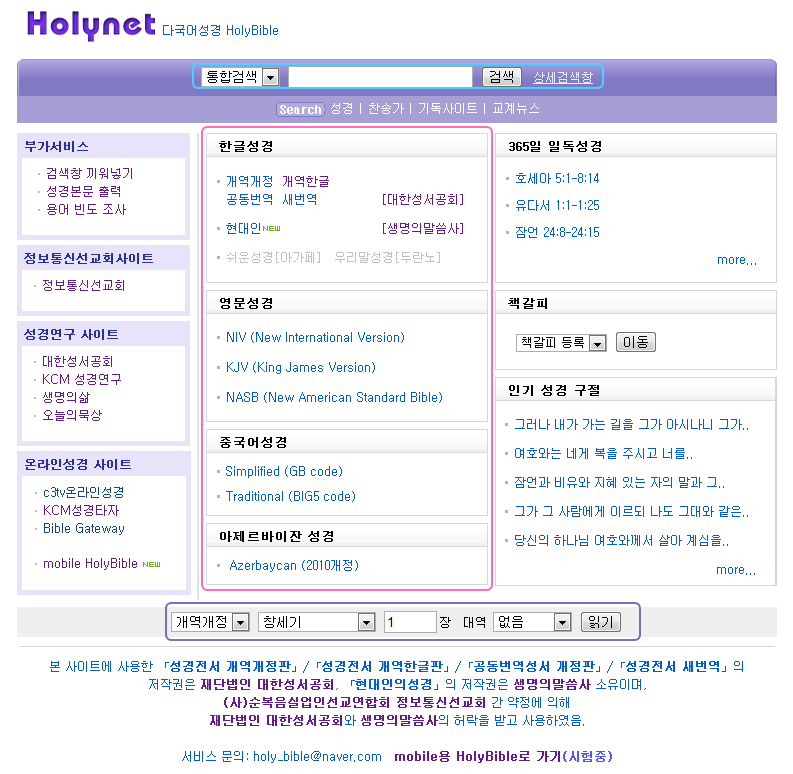Viewport: 793px width, 774px height.
Task: Click the Holynet logo
Action: (x=91, y=25)
